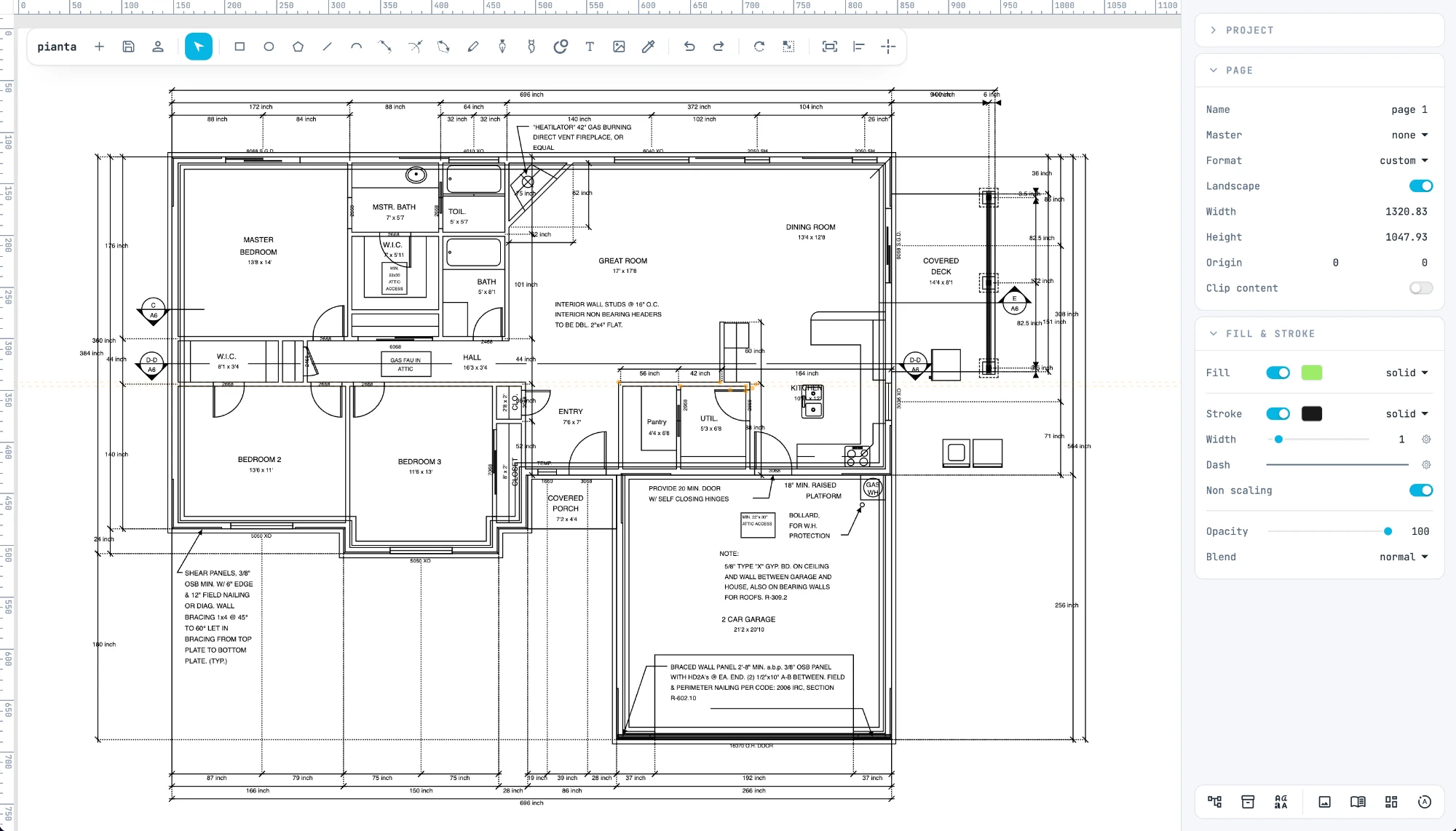Open the Master dropdown set to none

[1409, 135]
